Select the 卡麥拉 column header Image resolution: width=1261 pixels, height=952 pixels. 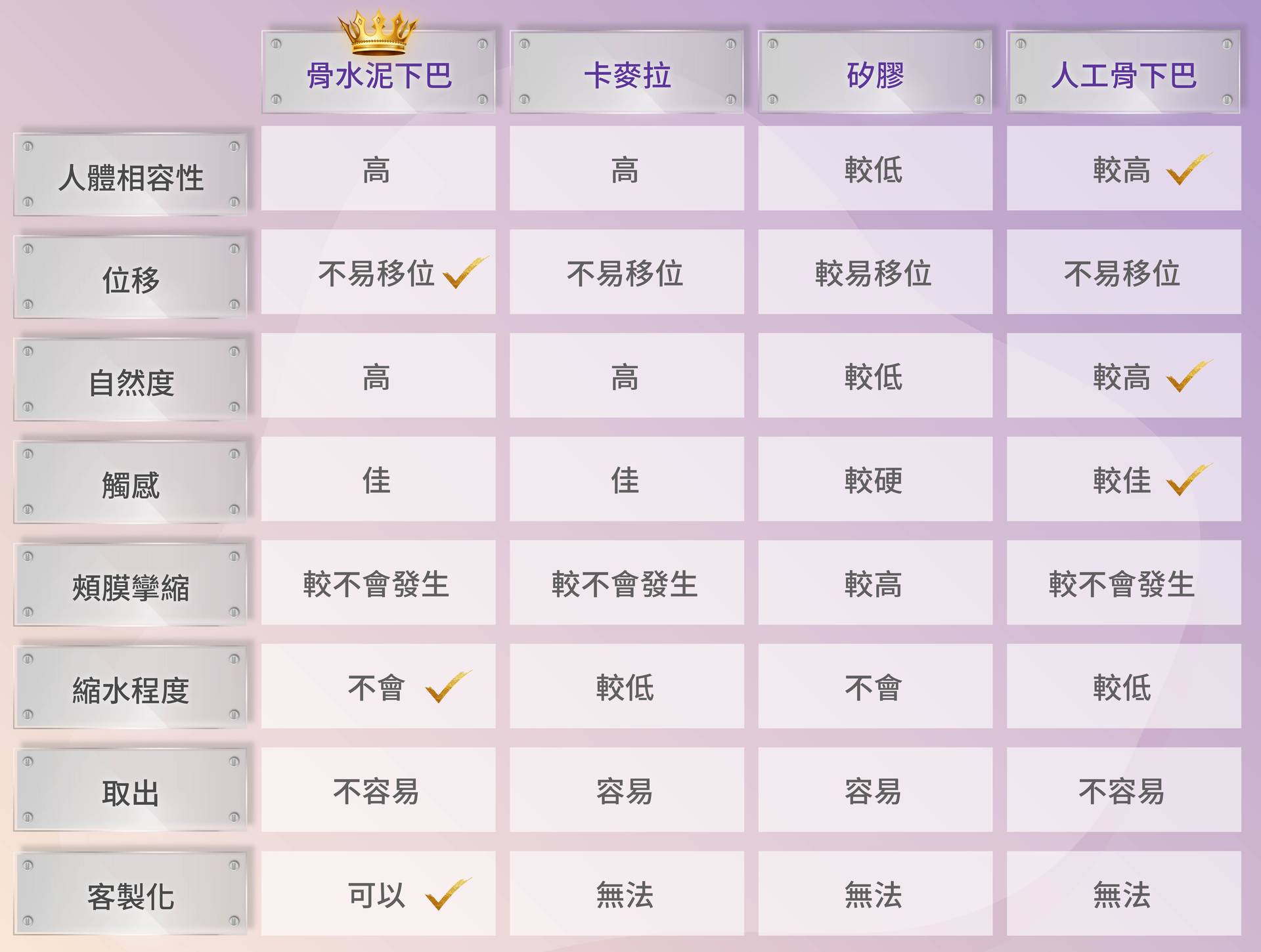pos(627,75)
